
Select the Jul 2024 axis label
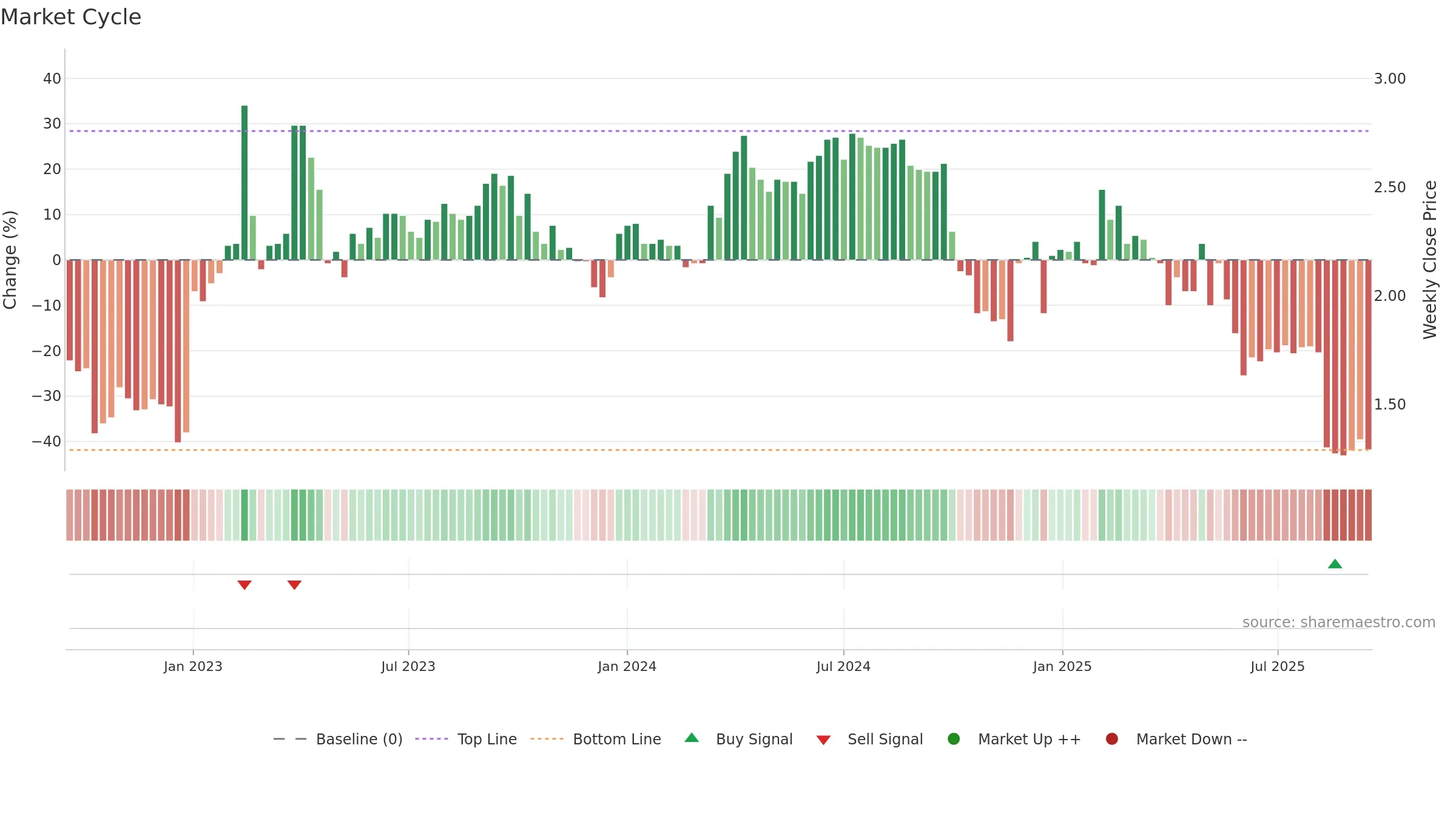(843, 666)
